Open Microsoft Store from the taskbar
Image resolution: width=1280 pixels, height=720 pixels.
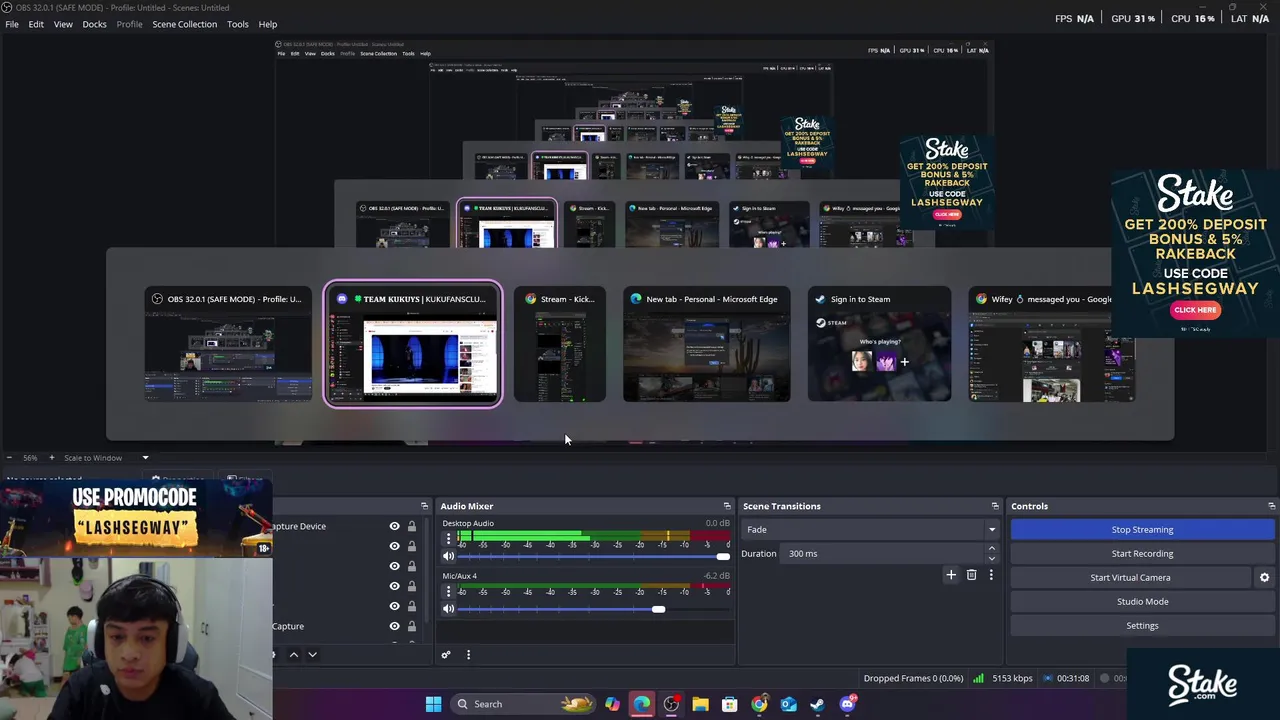click(x=729, y=704)
